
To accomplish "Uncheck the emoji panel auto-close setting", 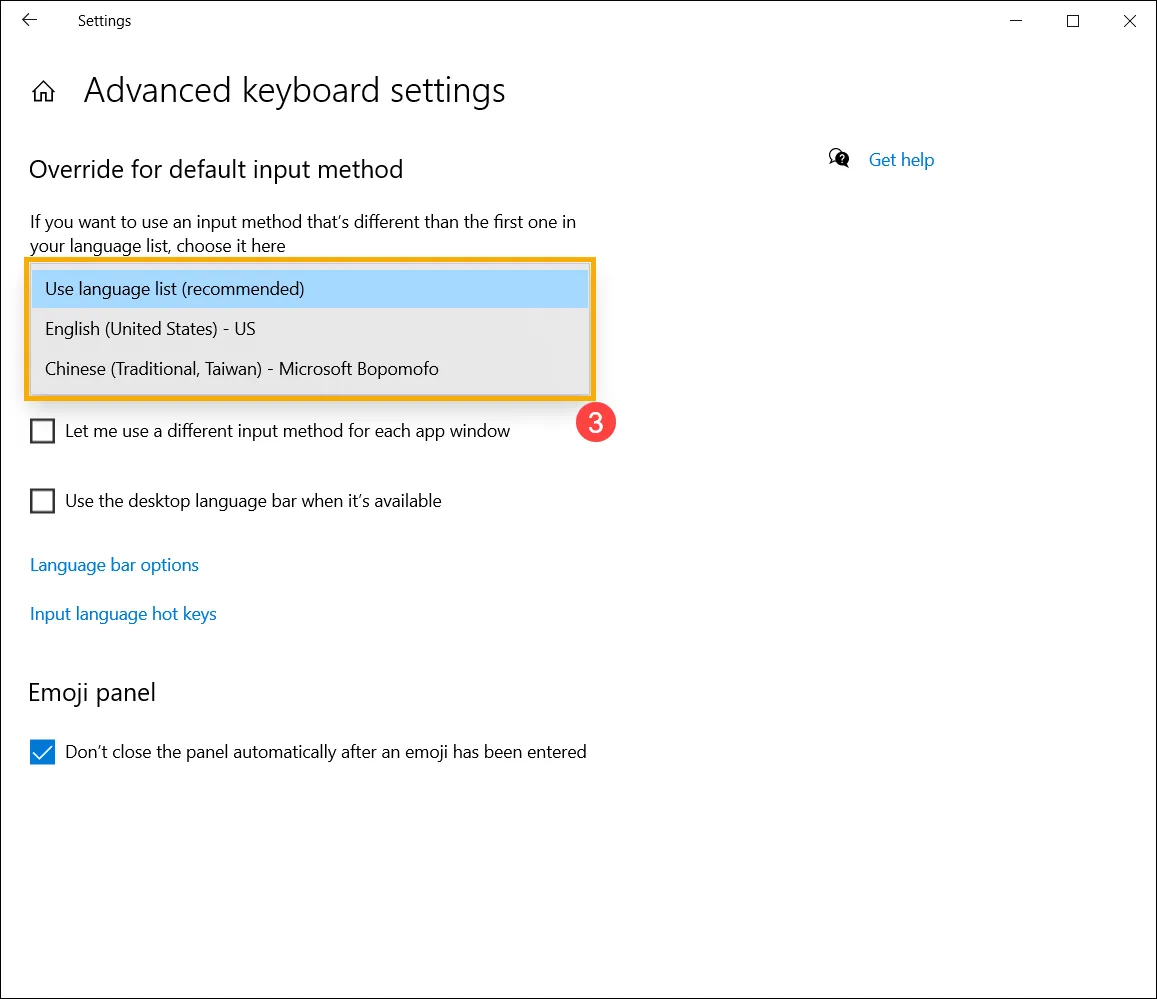I will point(42,751).
